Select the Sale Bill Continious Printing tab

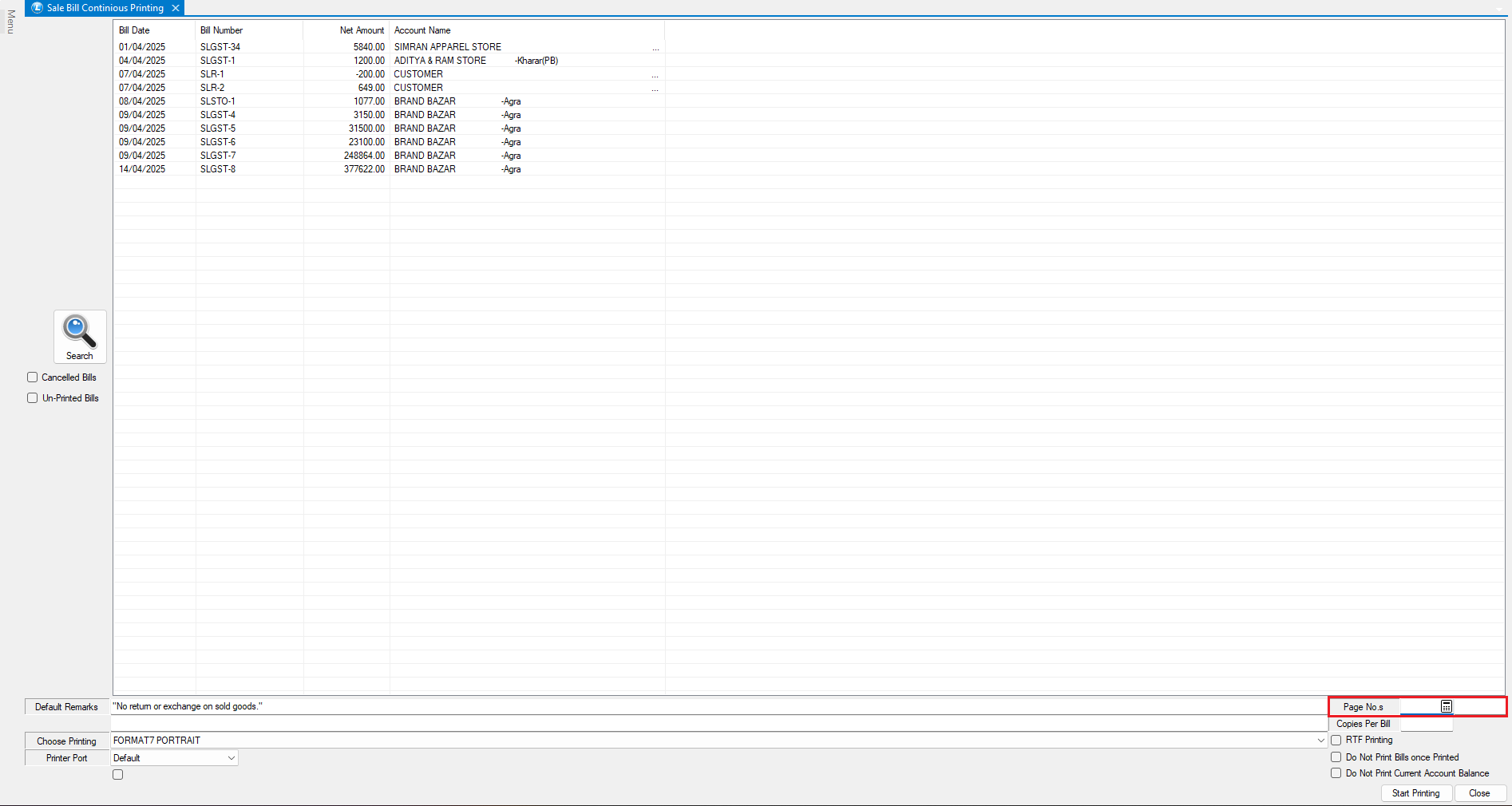click(x=105, y=8)
